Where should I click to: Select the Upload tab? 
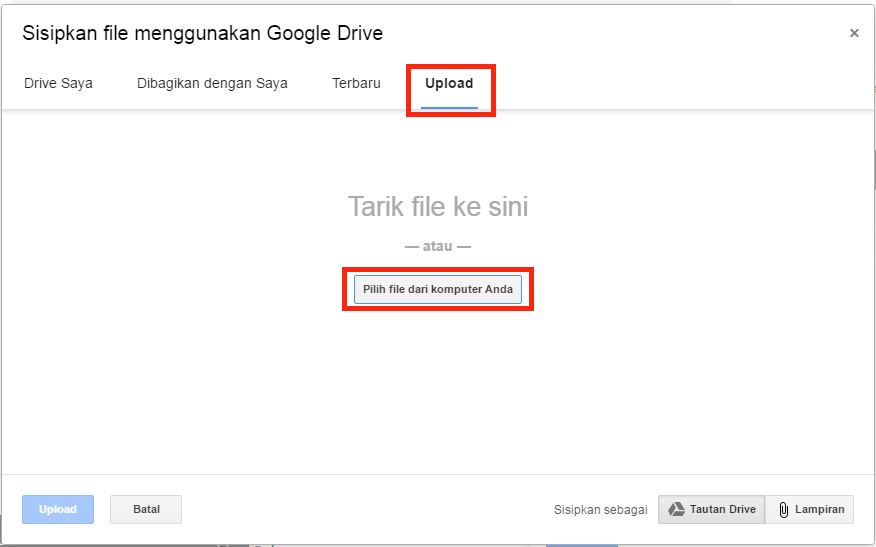pos(449,83)
